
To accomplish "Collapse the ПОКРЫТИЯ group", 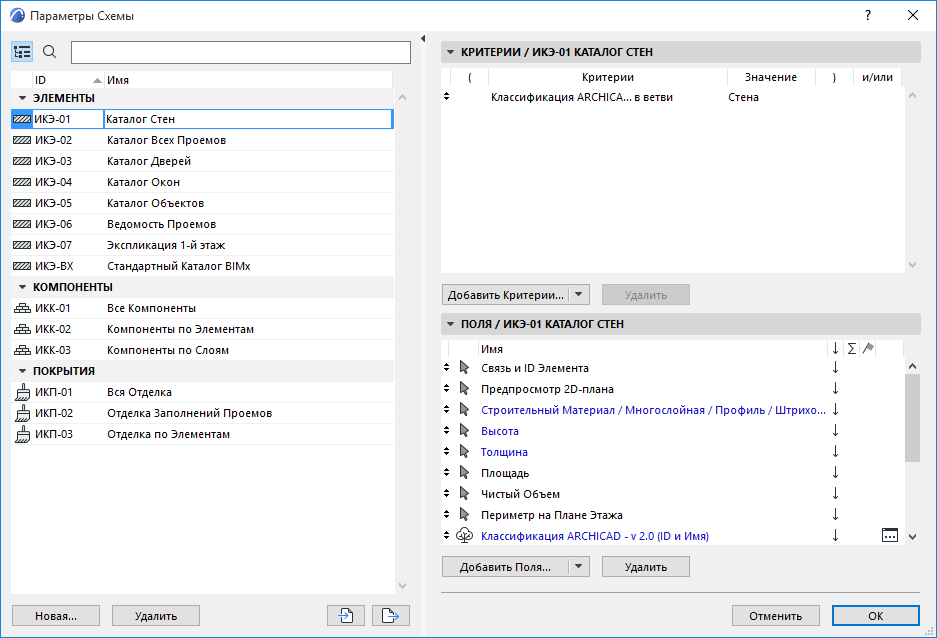I will tap(23, 371).
